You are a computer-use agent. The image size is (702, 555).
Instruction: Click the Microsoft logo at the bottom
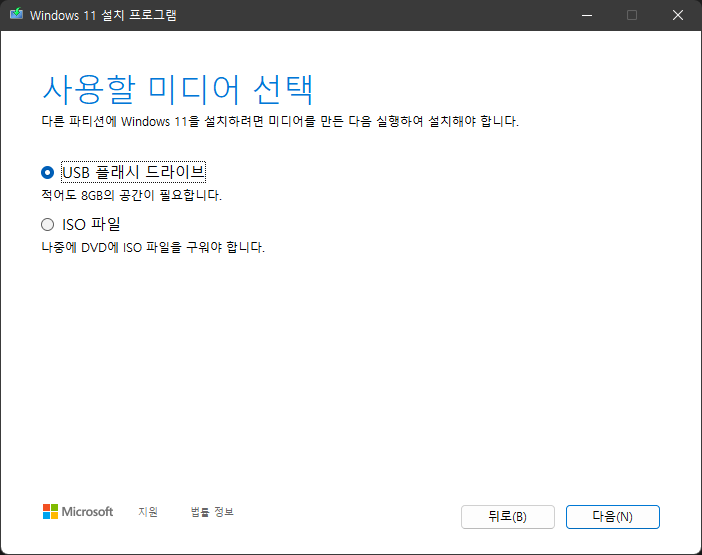pos(78,512)
